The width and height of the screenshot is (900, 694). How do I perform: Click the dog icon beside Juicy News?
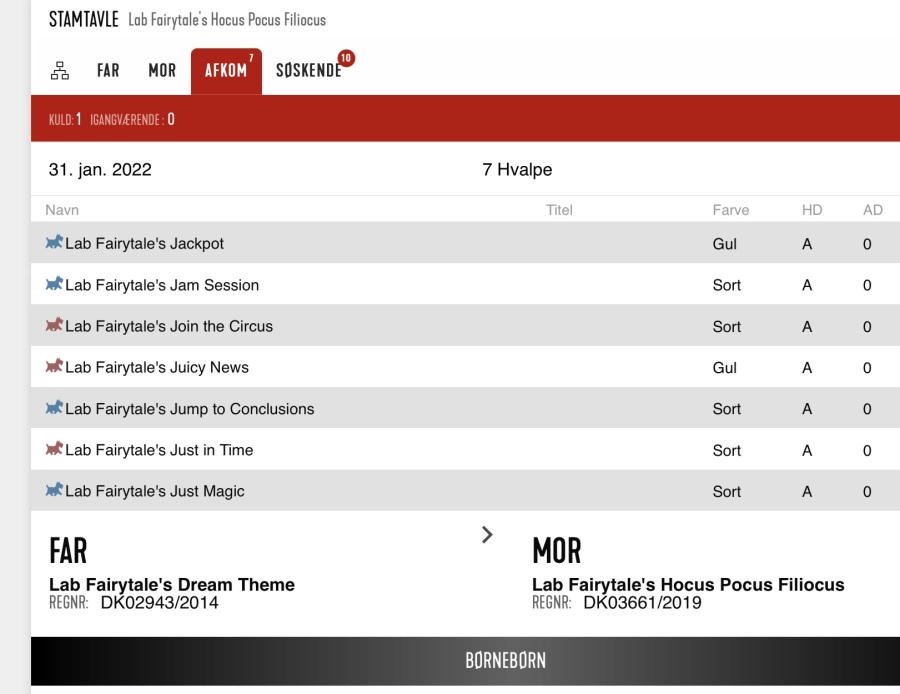click(x=54, y=366)
